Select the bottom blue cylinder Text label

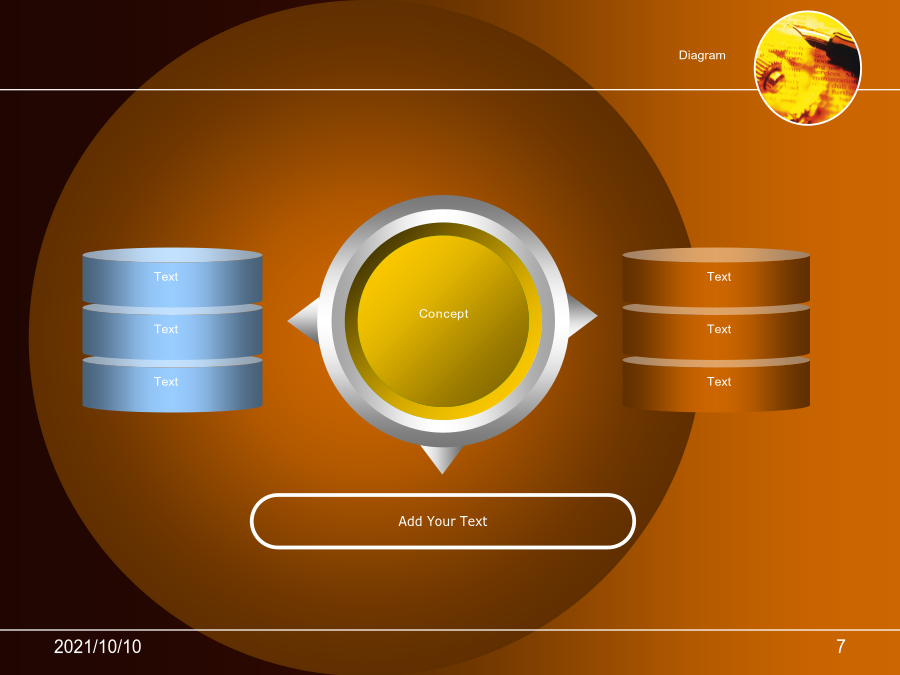(166, 382)
